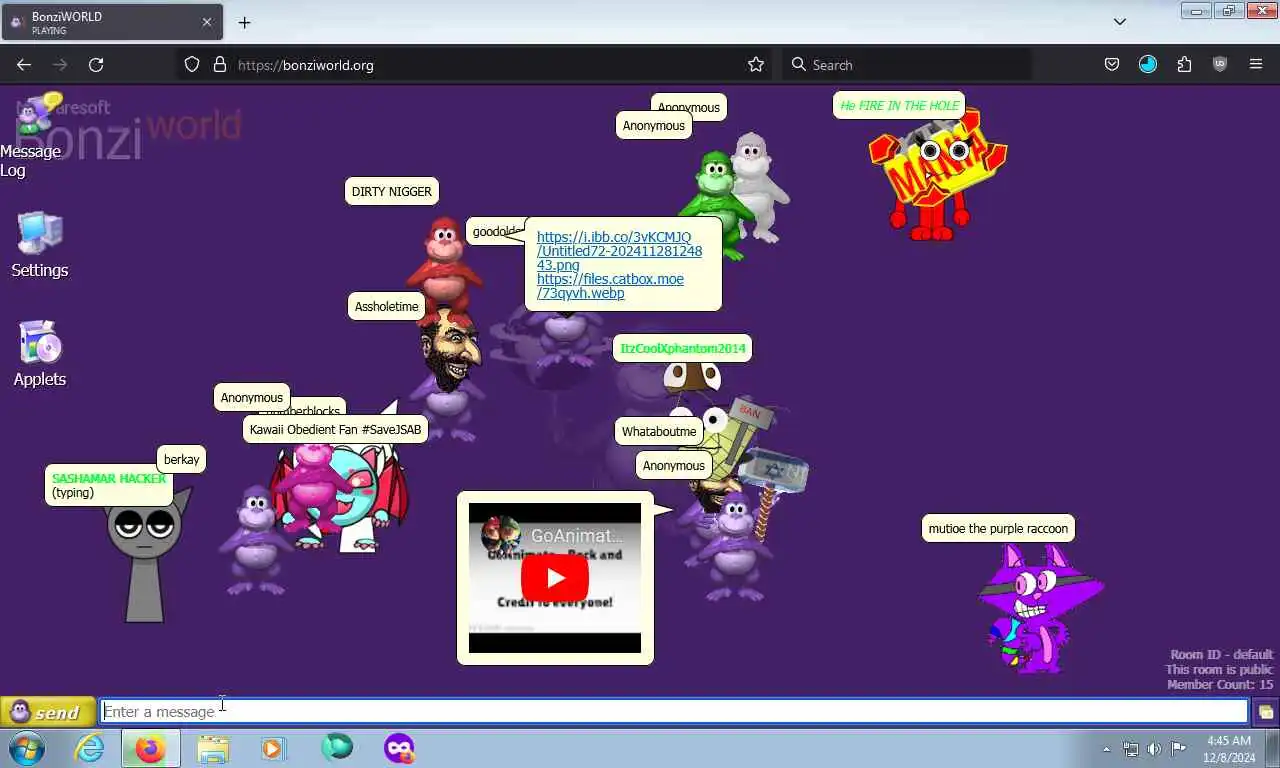
Task: Open the purple mask taskbar app
Action: point(399,748)
